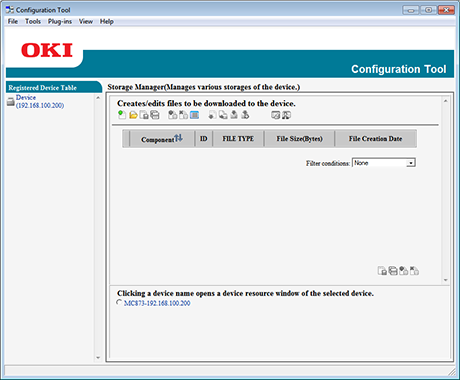Open the View menu
This screenshot has width=460, height=380.
pos(86,21)
